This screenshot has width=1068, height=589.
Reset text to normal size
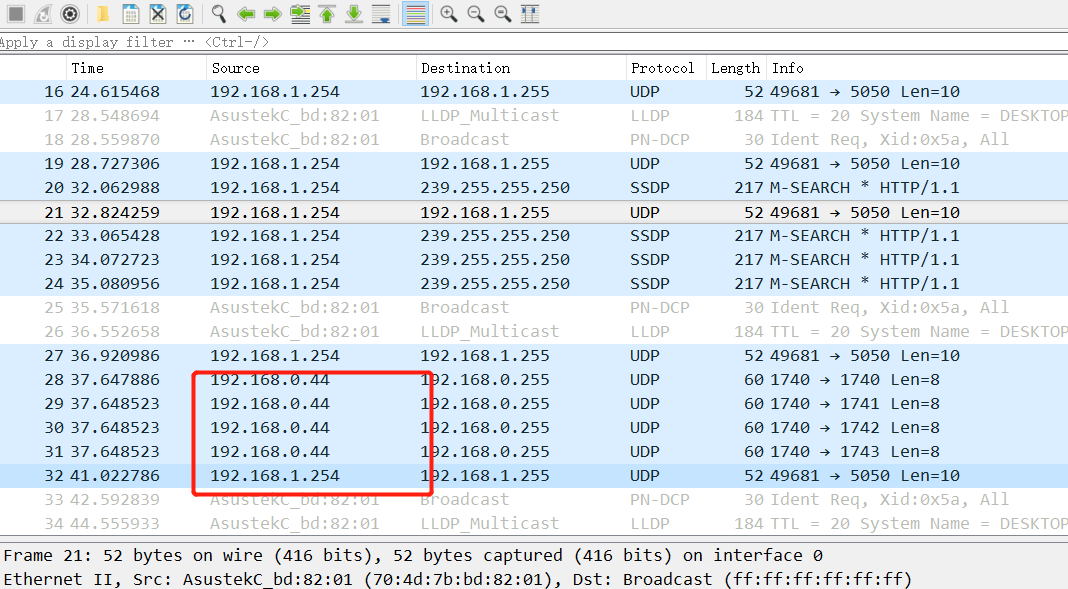pos(503,14)
